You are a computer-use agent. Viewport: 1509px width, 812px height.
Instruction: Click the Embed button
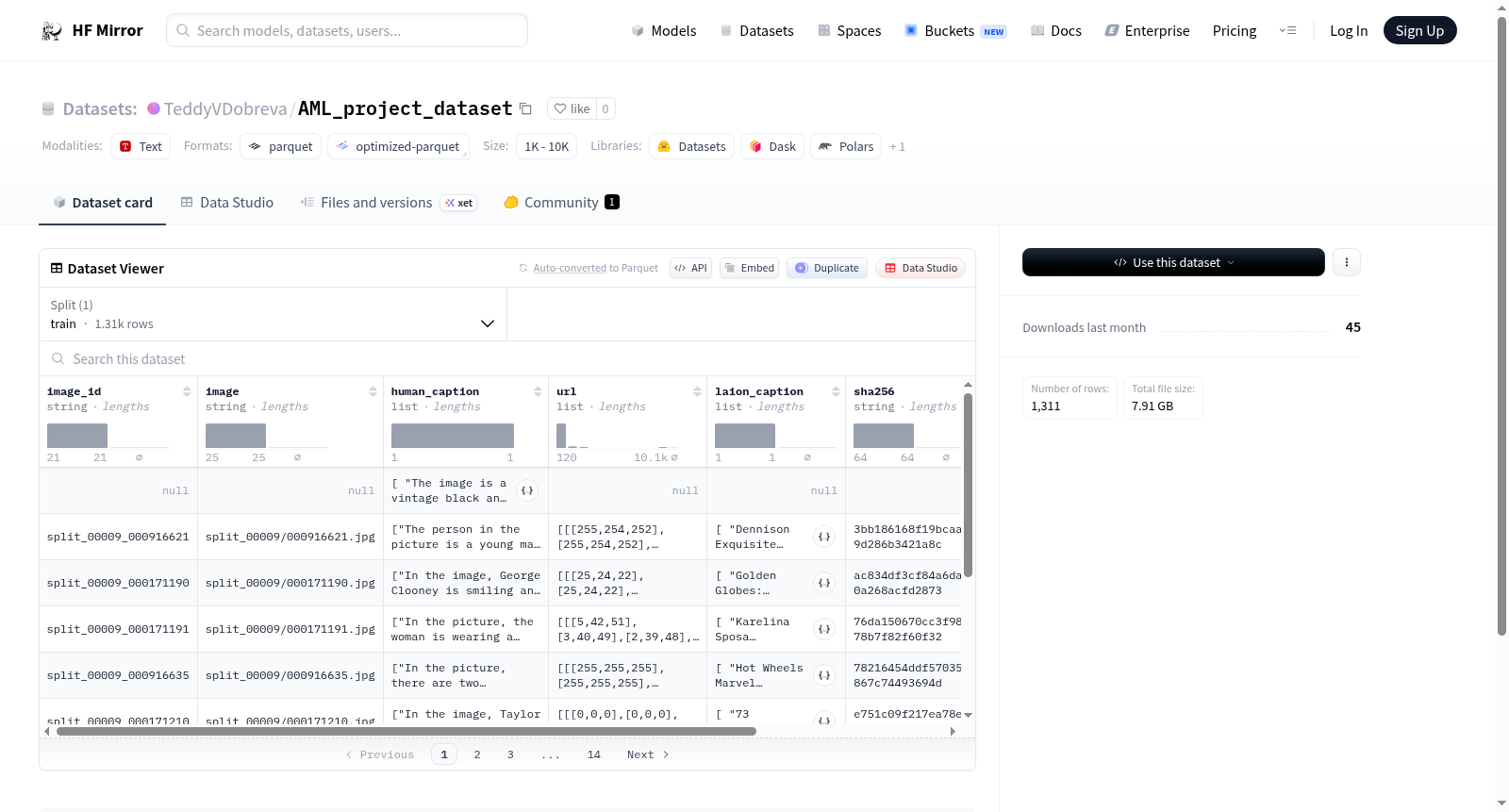click(x=749, y=268)
